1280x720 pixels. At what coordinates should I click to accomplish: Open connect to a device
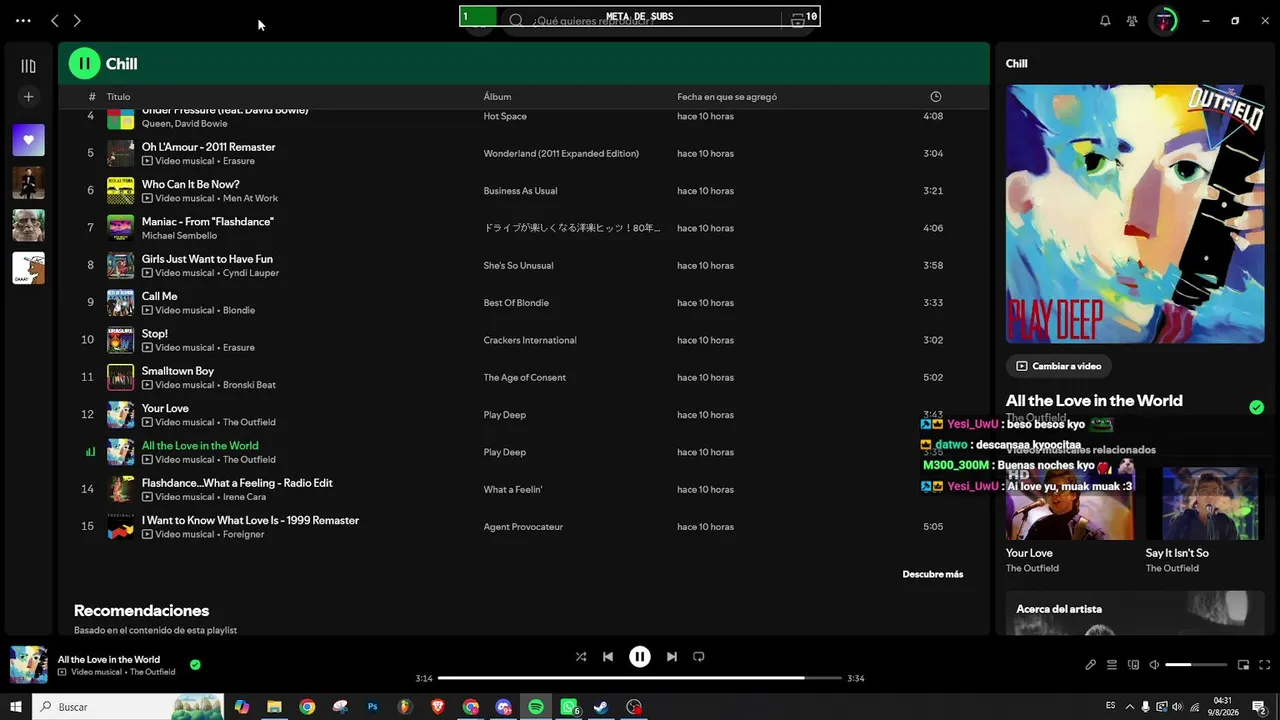(1133, 665)
